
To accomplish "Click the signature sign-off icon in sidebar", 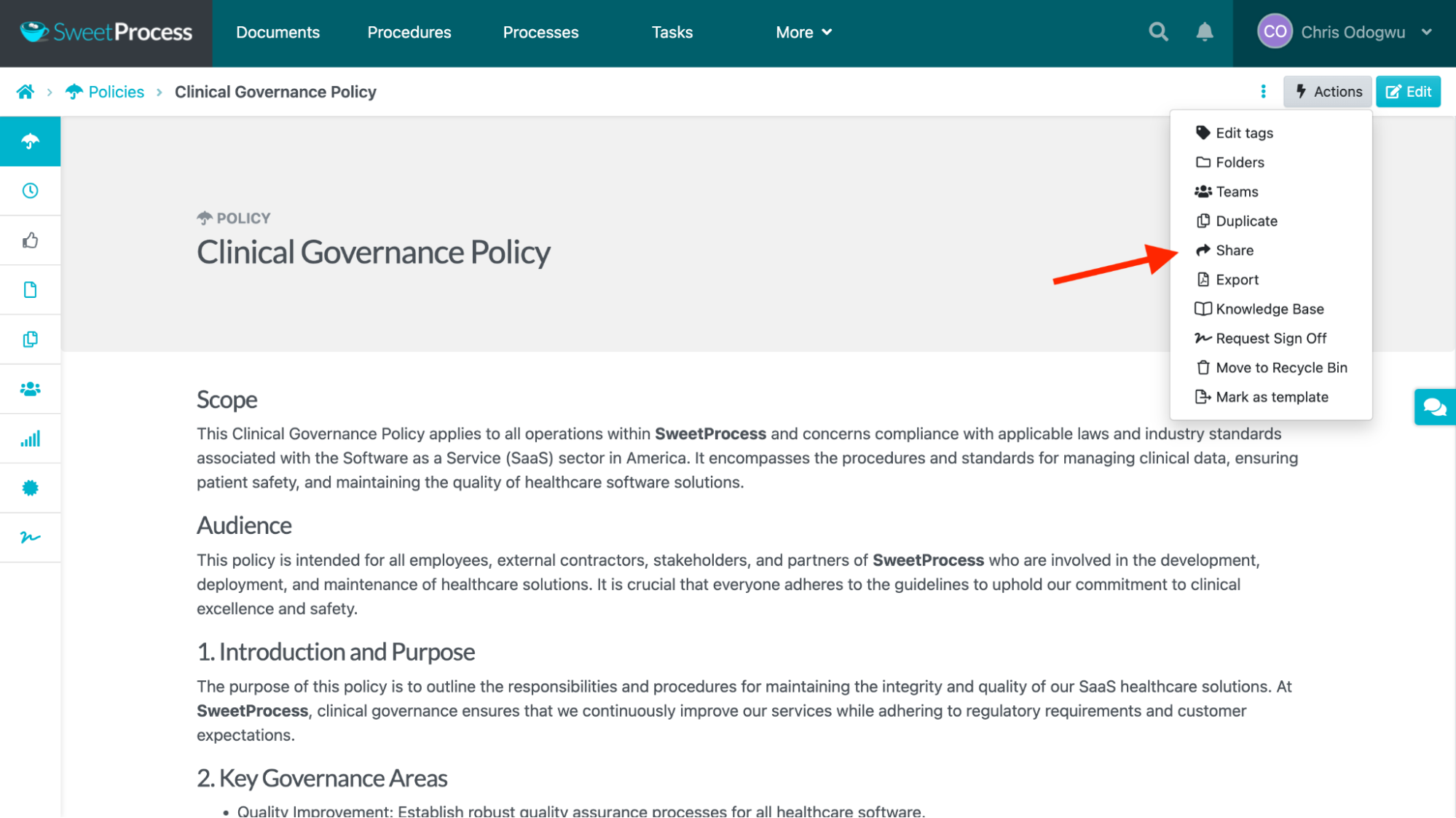I will click(x=30, y=537).
